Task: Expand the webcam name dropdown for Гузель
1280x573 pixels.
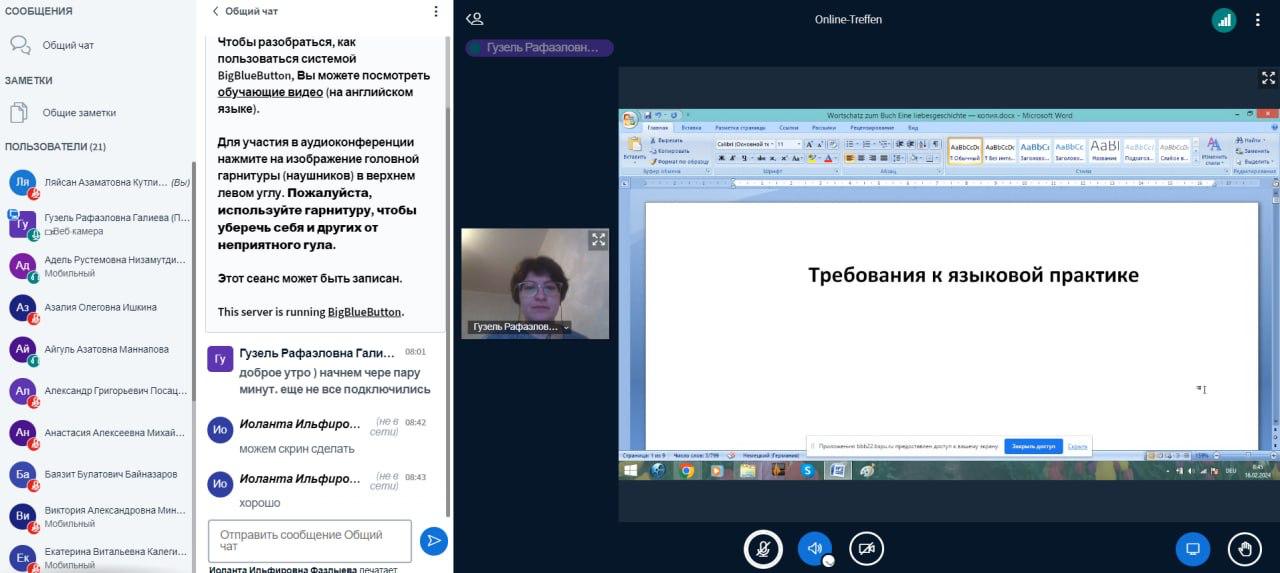Action: 566,327
